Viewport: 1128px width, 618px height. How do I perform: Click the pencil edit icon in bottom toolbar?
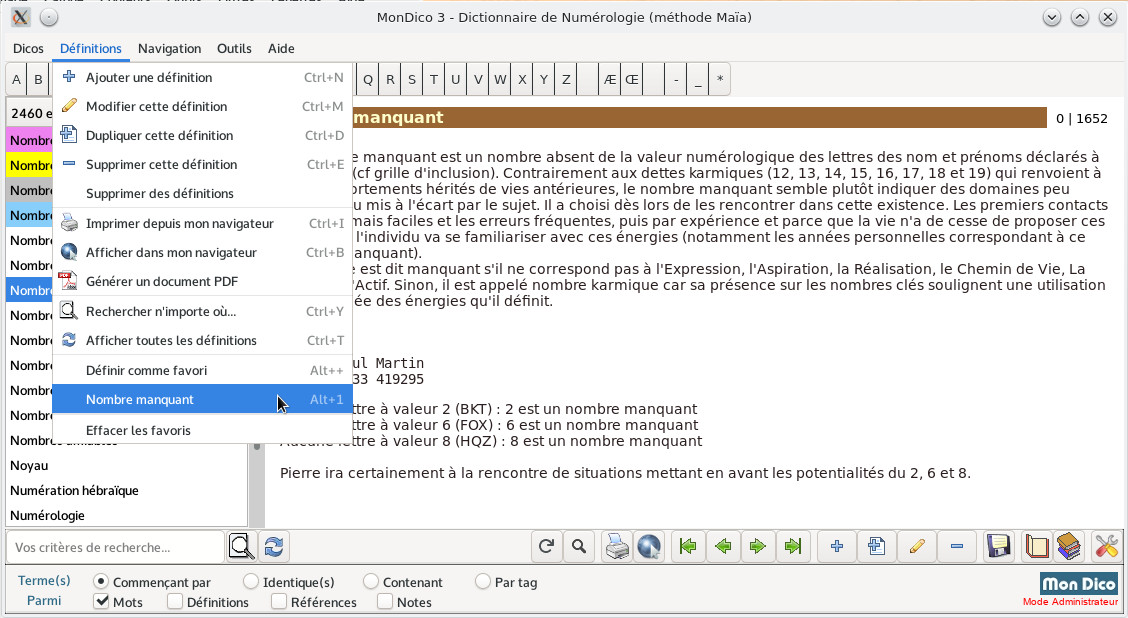(916, 547)
